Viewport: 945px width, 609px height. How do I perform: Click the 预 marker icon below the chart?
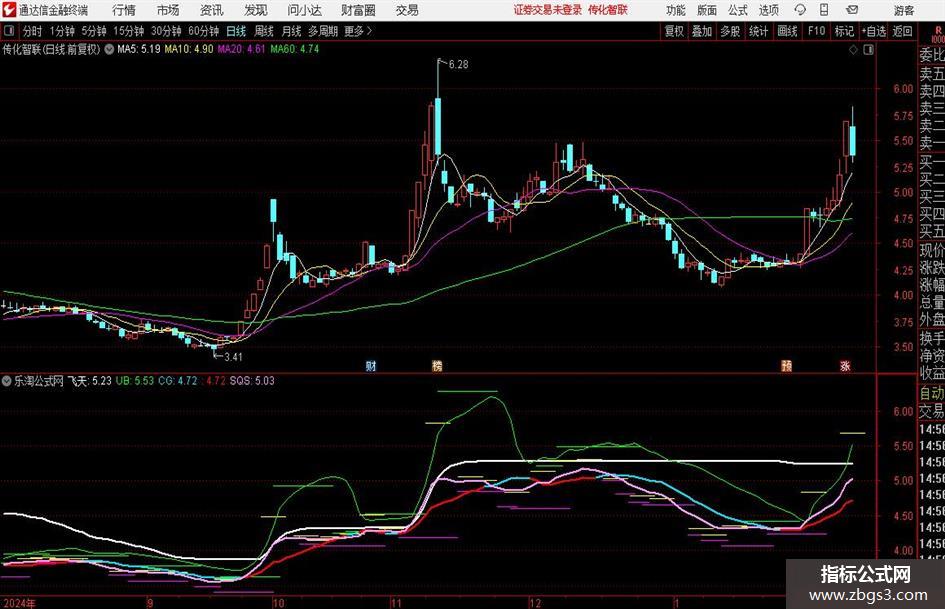[786, 365]
